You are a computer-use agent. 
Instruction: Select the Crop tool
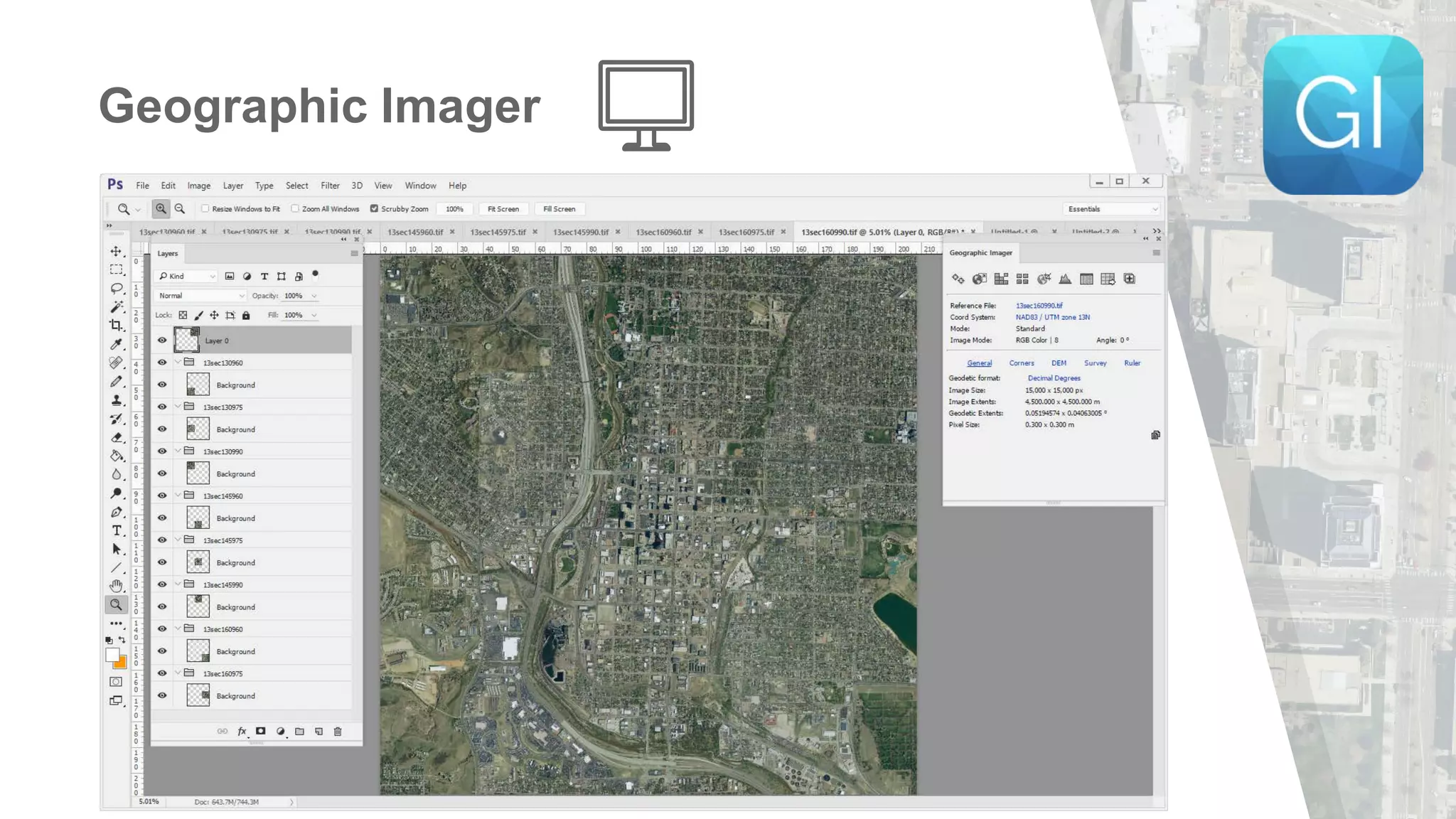tap(116, 326)
